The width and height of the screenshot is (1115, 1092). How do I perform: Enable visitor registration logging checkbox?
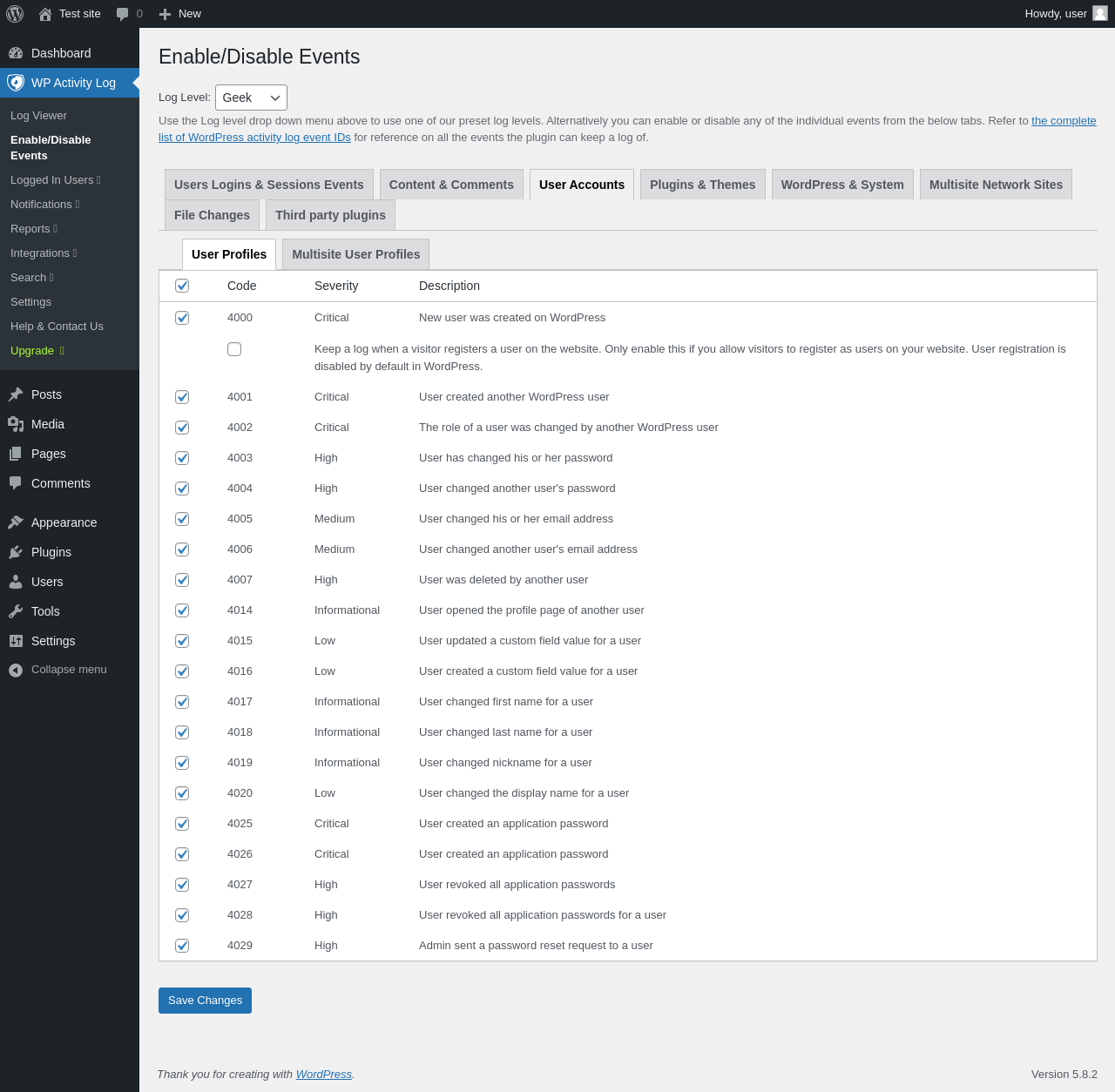[234, 349]
